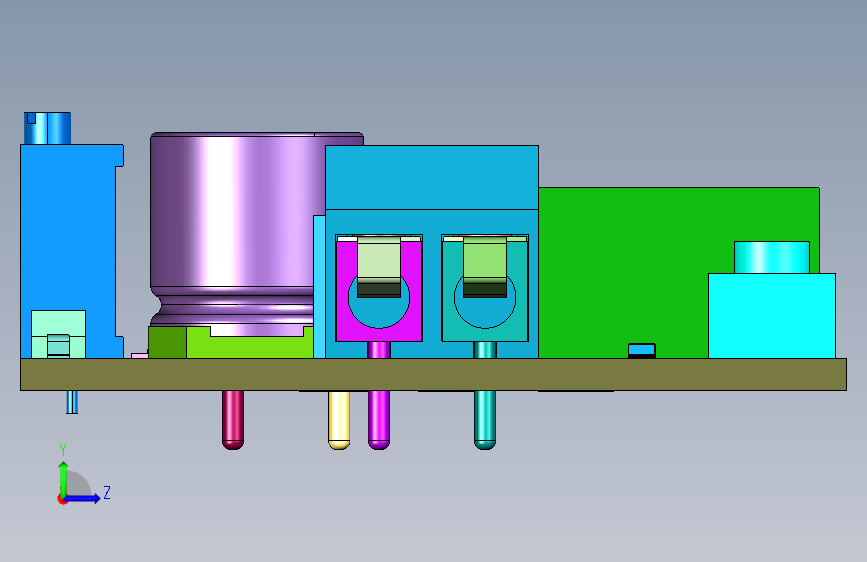Image resolution: width=867 pixels, height=562 pixels.
Task: Select the crimson pin below the board
Action: coord(233,419)
